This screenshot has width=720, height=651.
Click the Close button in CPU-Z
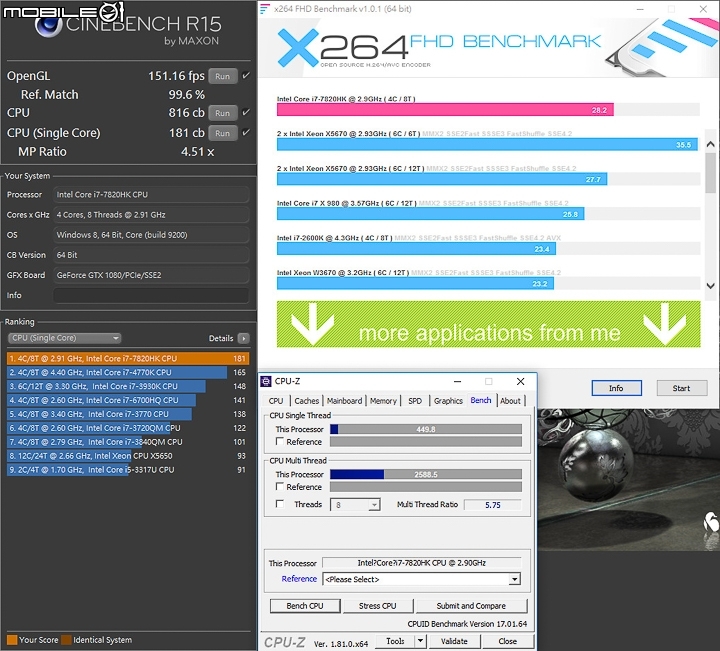[507, 641]
